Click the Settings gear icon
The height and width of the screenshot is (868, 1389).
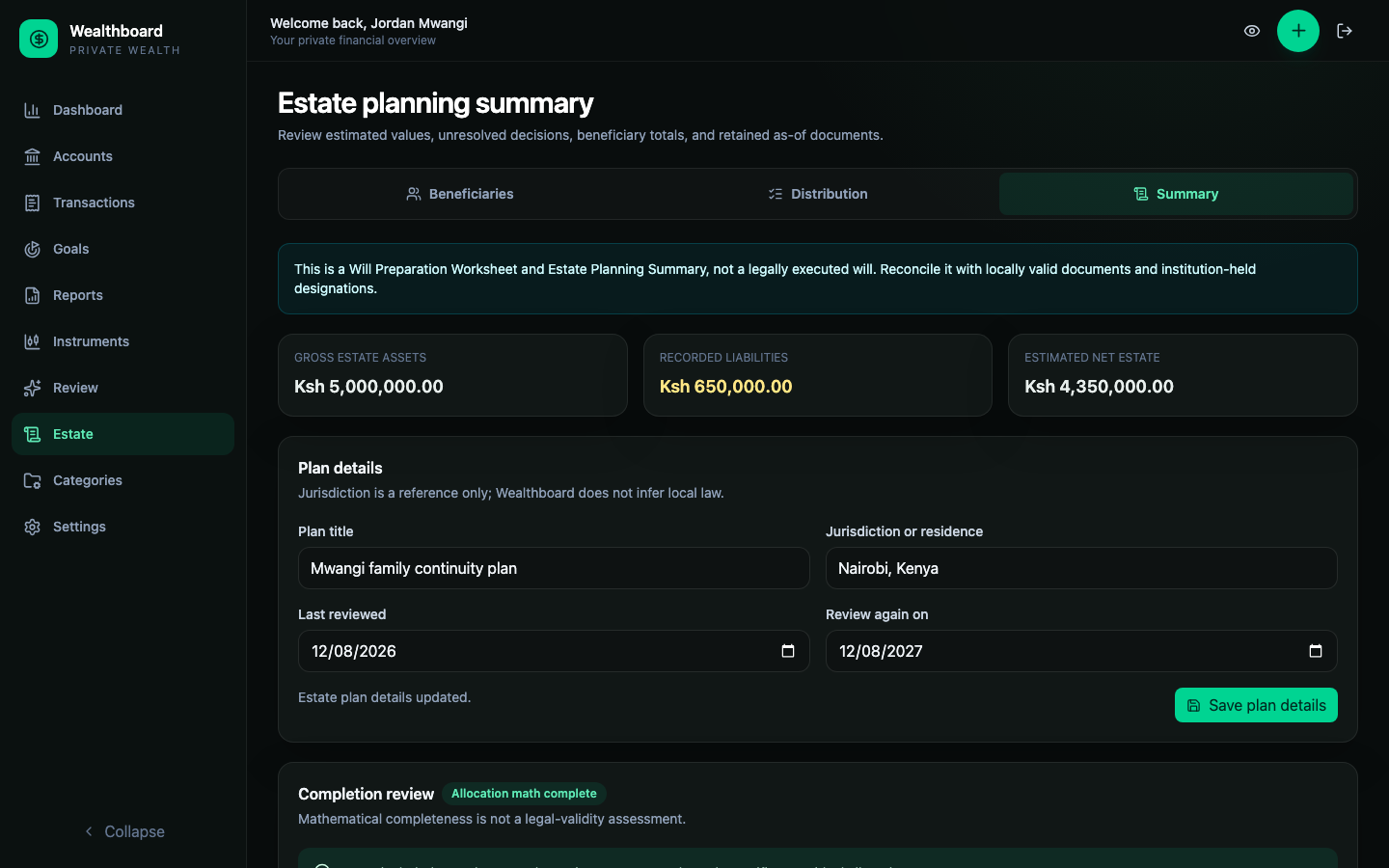(32, 527)
